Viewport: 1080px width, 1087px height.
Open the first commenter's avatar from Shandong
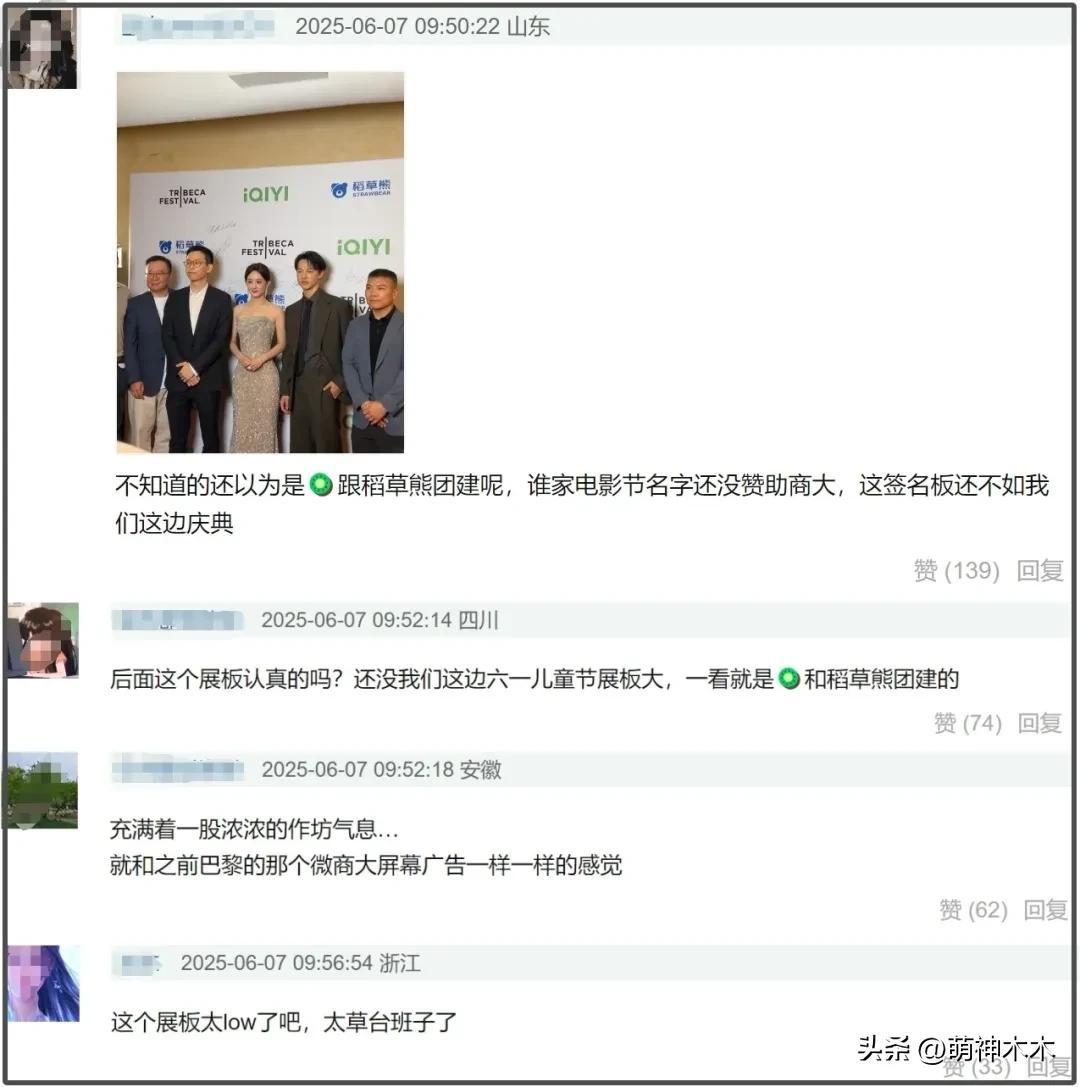tap(42, 47)
